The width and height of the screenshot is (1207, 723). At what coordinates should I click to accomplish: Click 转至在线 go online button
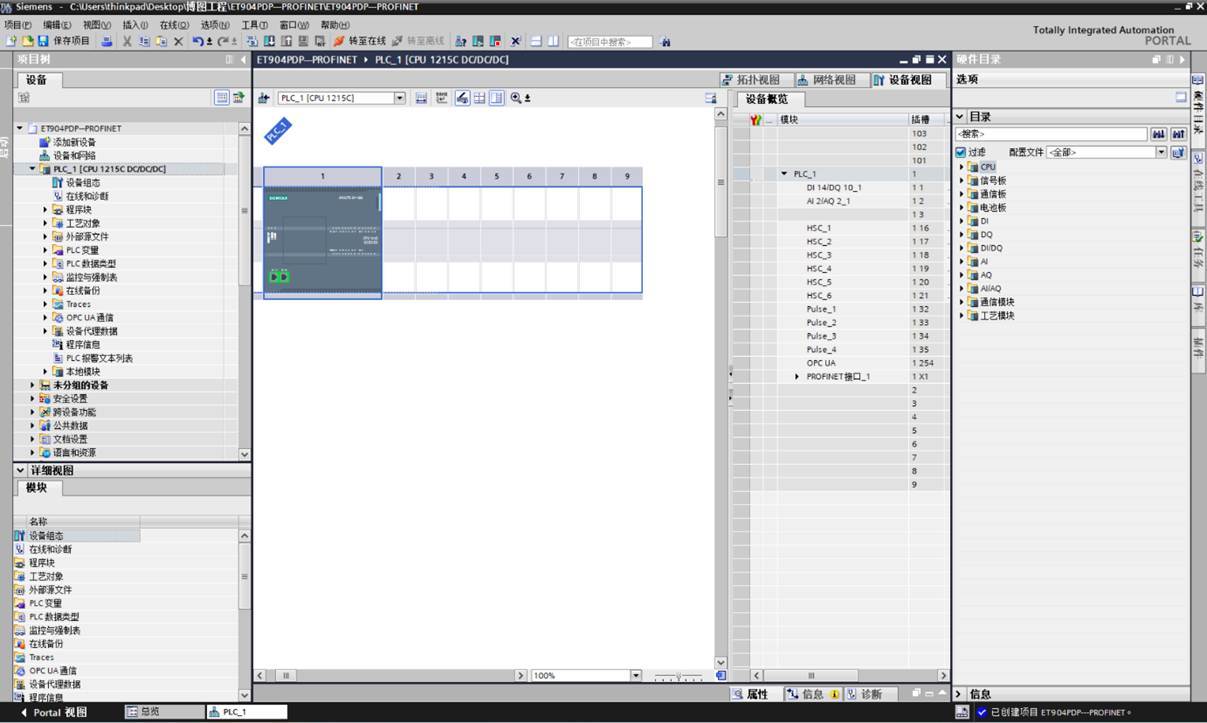pos(359,41)
